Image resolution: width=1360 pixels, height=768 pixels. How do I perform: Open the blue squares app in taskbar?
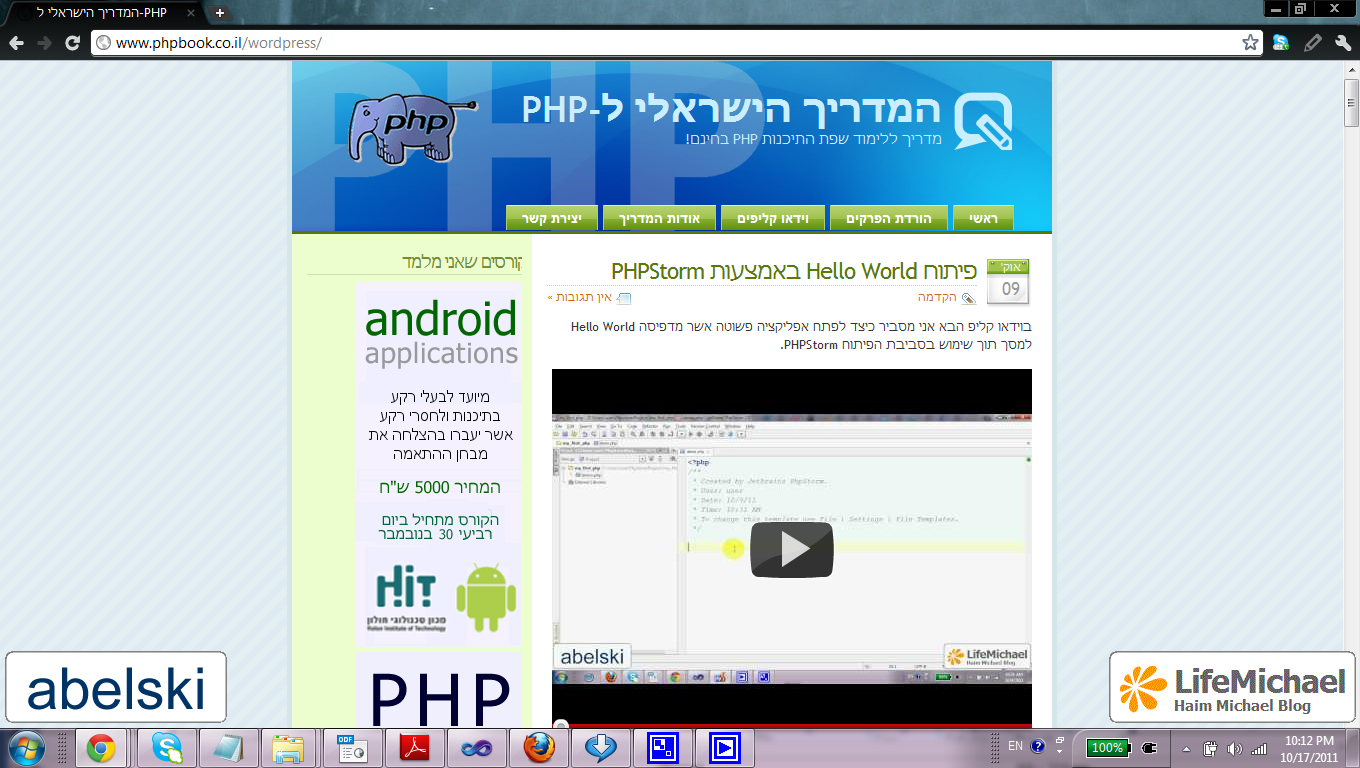click(x=662, y=747)
